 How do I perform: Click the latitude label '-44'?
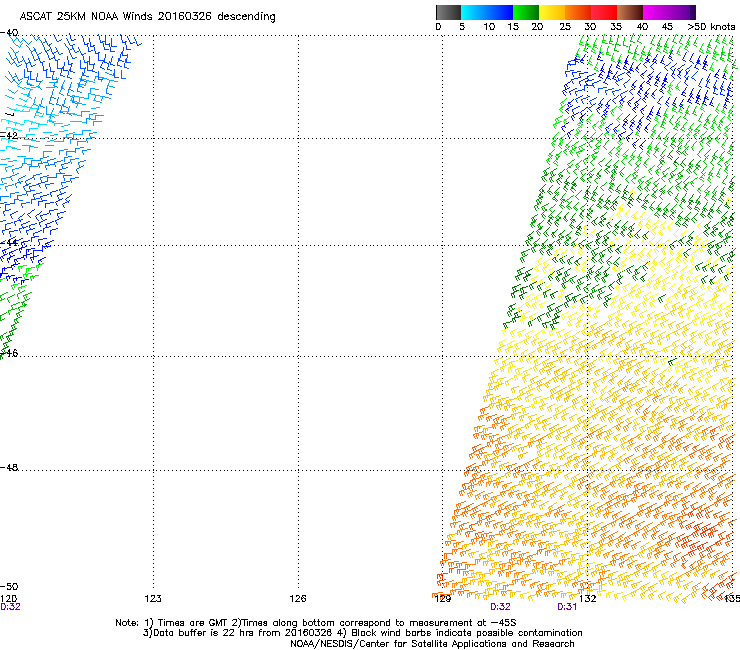[9, 243]
